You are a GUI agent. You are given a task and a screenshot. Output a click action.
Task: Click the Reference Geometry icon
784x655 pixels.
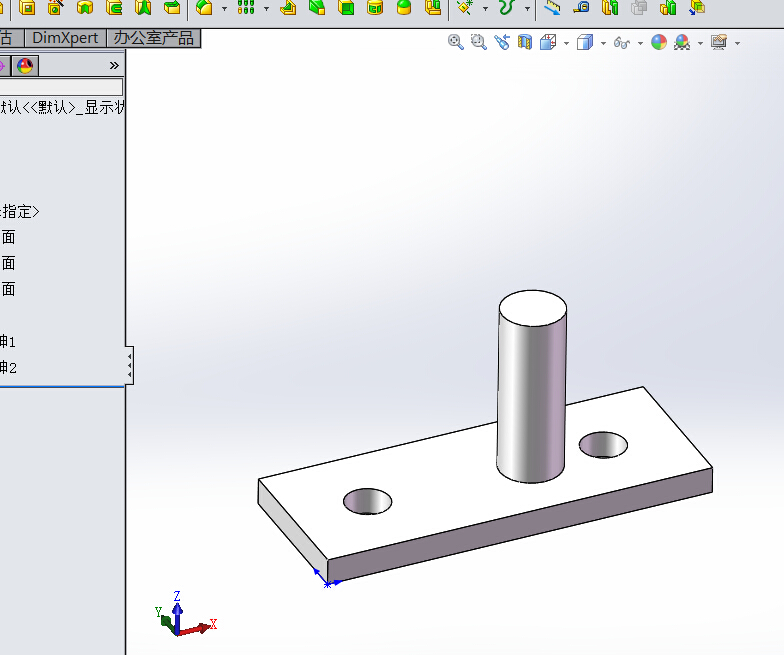pos(465,8)
